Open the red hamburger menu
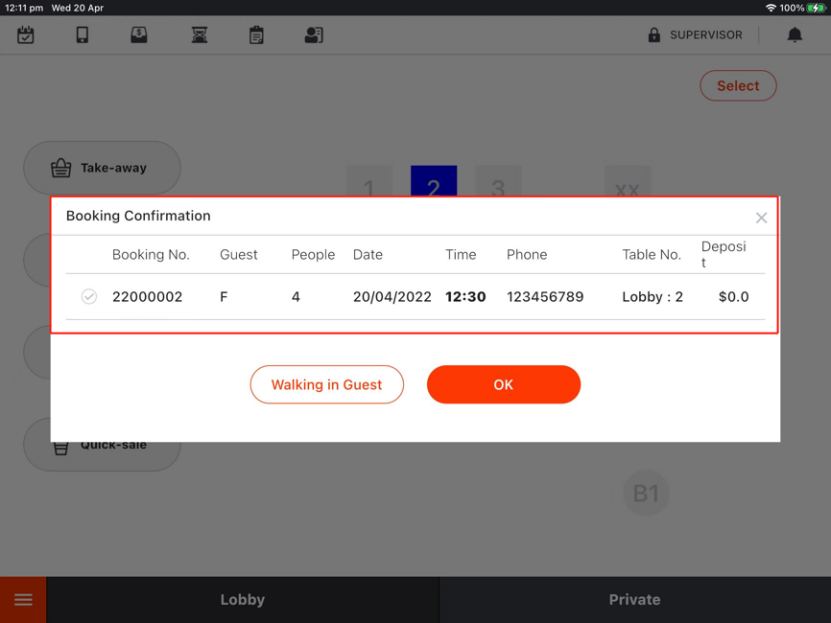Viewport: 831px width, 623px height. coord(23,600)
